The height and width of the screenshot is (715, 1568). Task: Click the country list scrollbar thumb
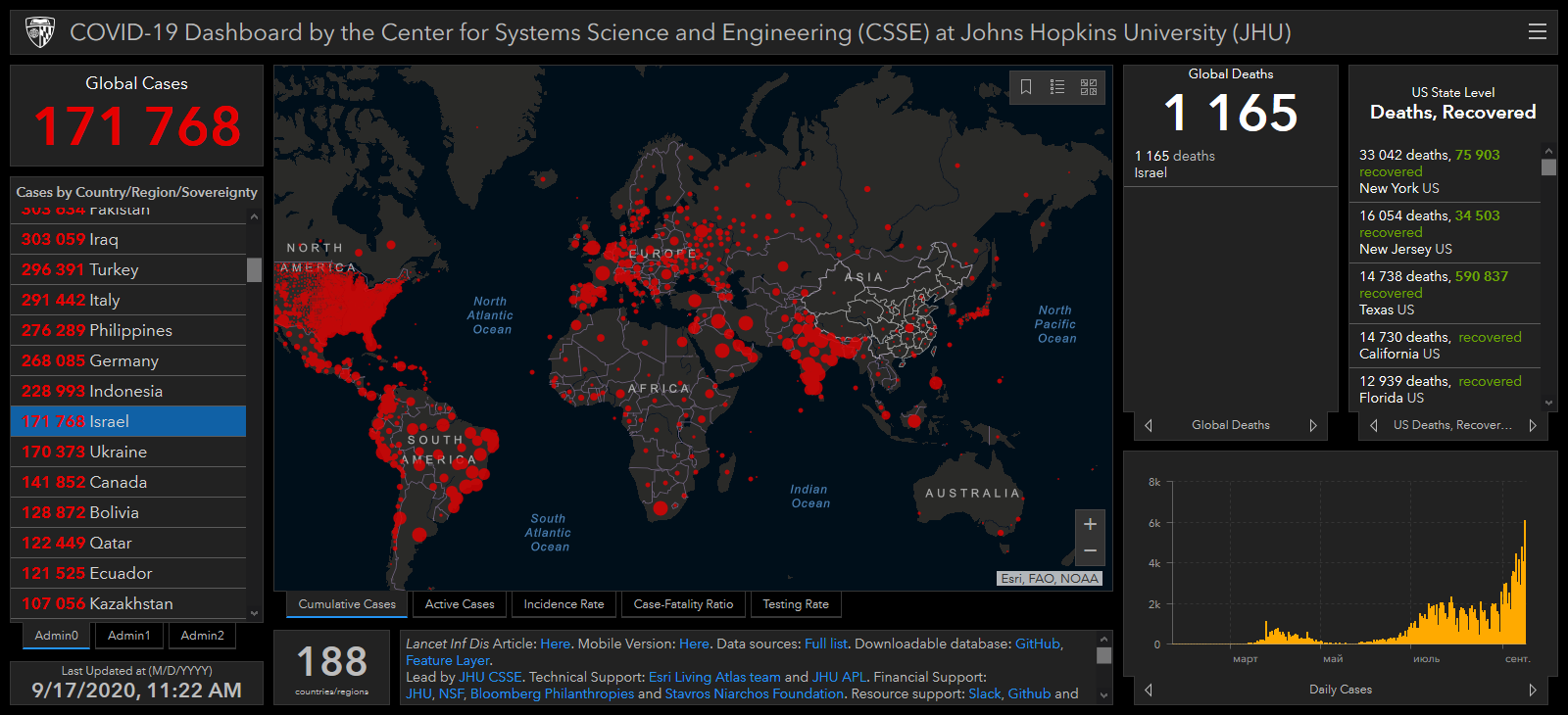pyautogui.click(x=254, y=269)
